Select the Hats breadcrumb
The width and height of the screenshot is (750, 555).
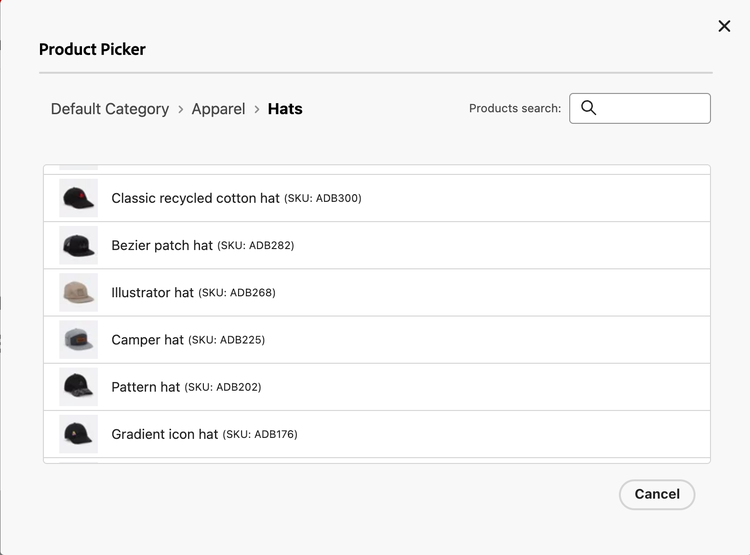click(x=285, y=109)
